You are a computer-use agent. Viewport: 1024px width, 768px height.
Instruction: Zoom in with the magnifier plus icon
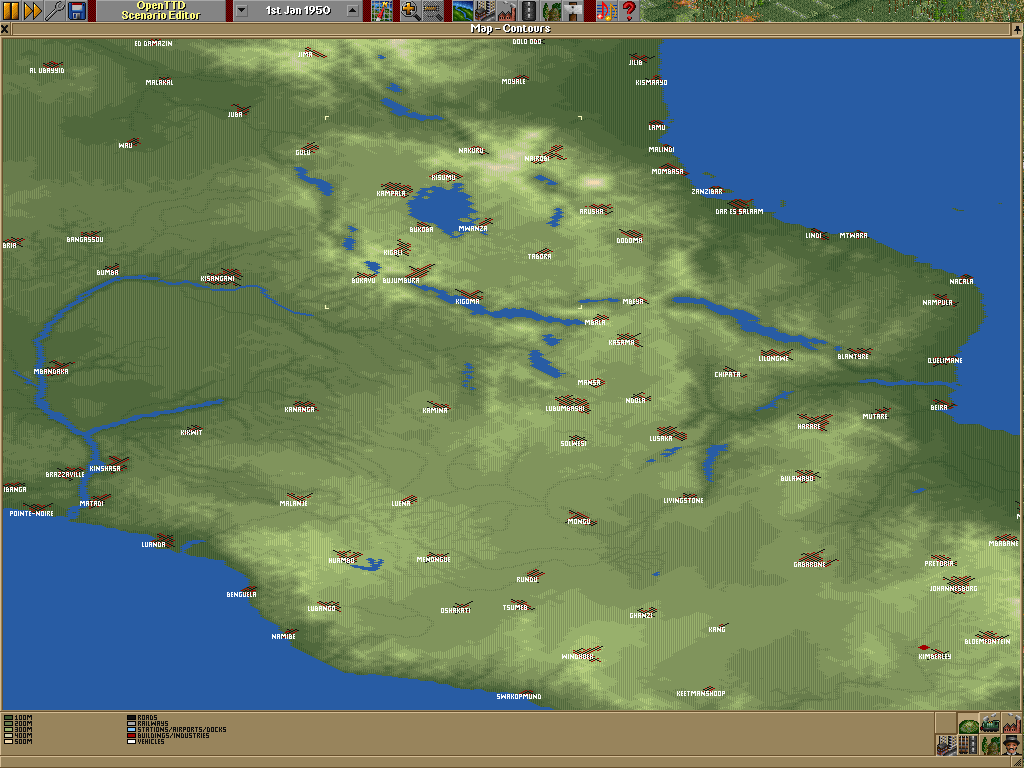[410, 10]
